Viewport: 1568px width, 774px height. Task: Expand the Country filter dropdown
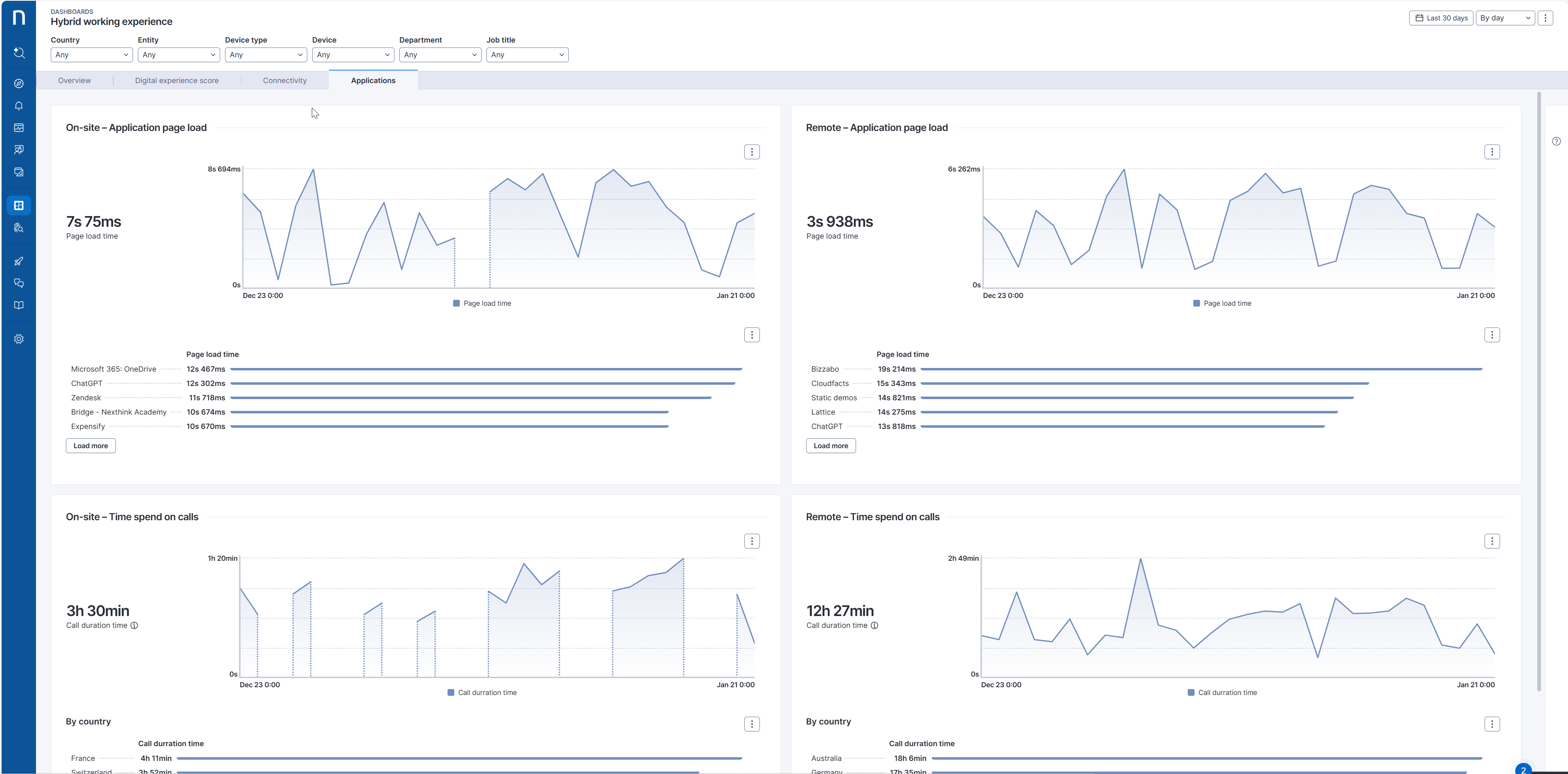coord(91,55)
